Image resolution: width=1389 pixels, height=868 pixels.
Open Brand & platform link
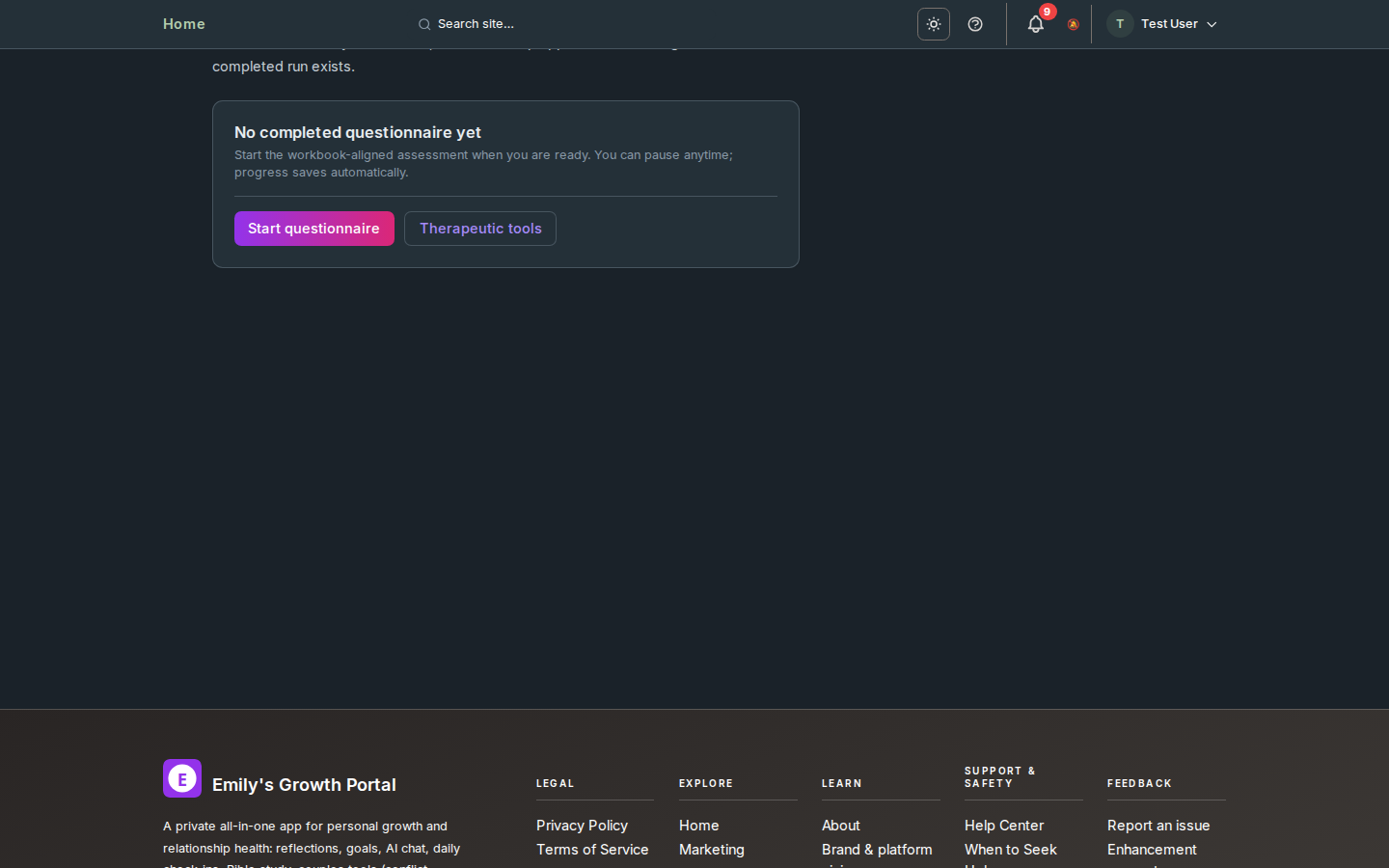[877, 850]
